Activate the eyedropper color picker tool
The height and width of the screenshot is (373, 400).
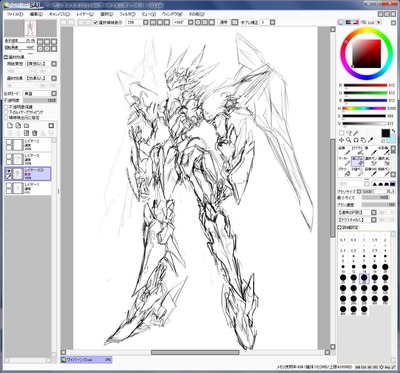point(371,140)
